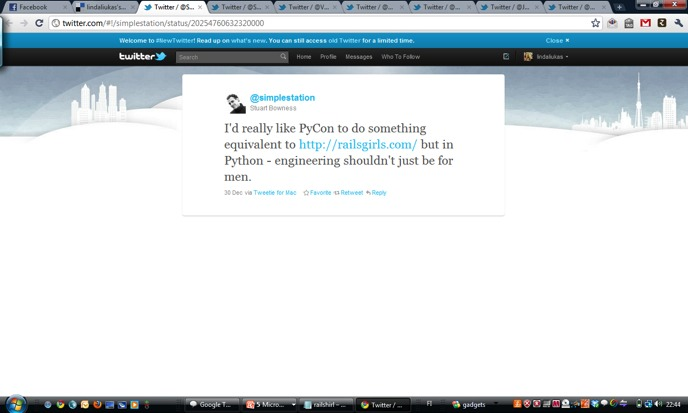Click the lindaliukas account avatar
Screen dimensions: 688x413
point(528,56)
